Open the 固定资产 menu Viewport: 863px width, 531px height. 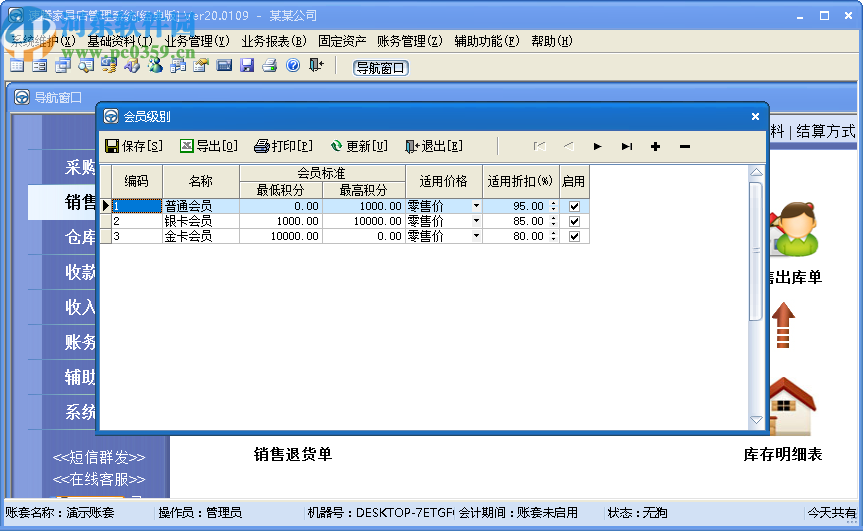pyautogui.click(x=342, y=41)
